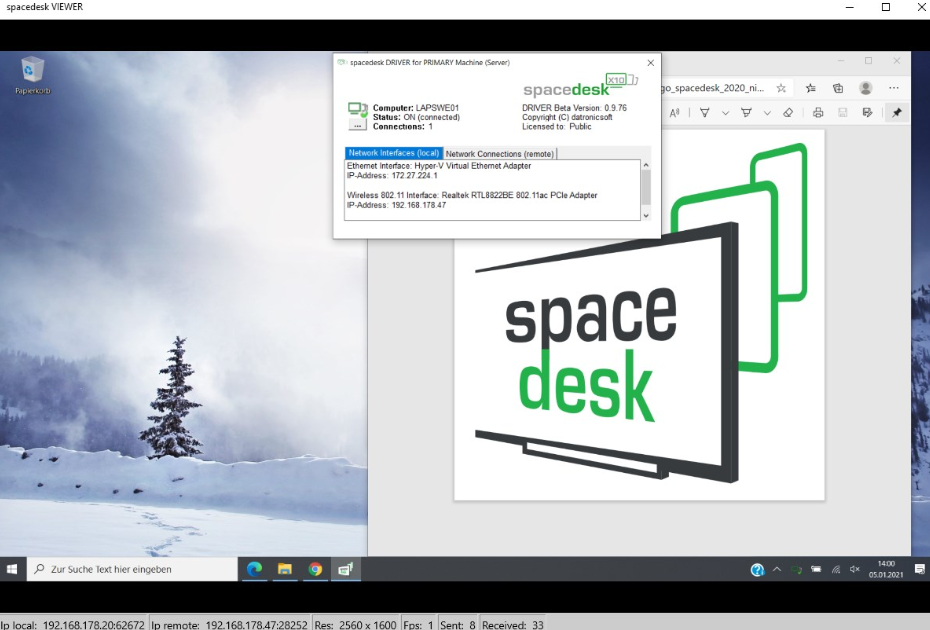Click the 'IP-Address: 172.27.224.1' line
Screen dimensions: 930x630
tap(392, 176)
